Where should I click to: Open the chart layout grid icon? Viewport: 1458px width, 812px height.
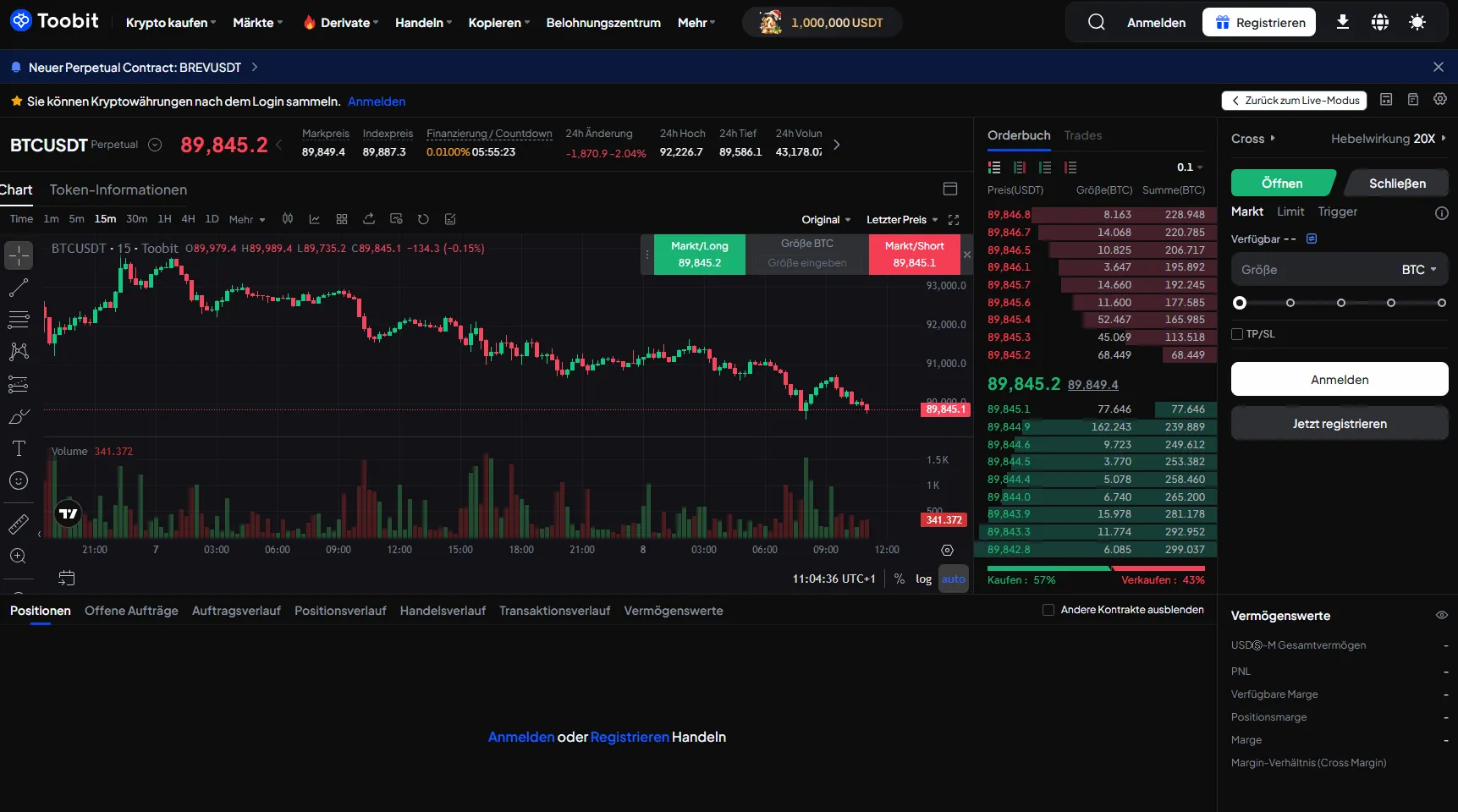(342, 219)
